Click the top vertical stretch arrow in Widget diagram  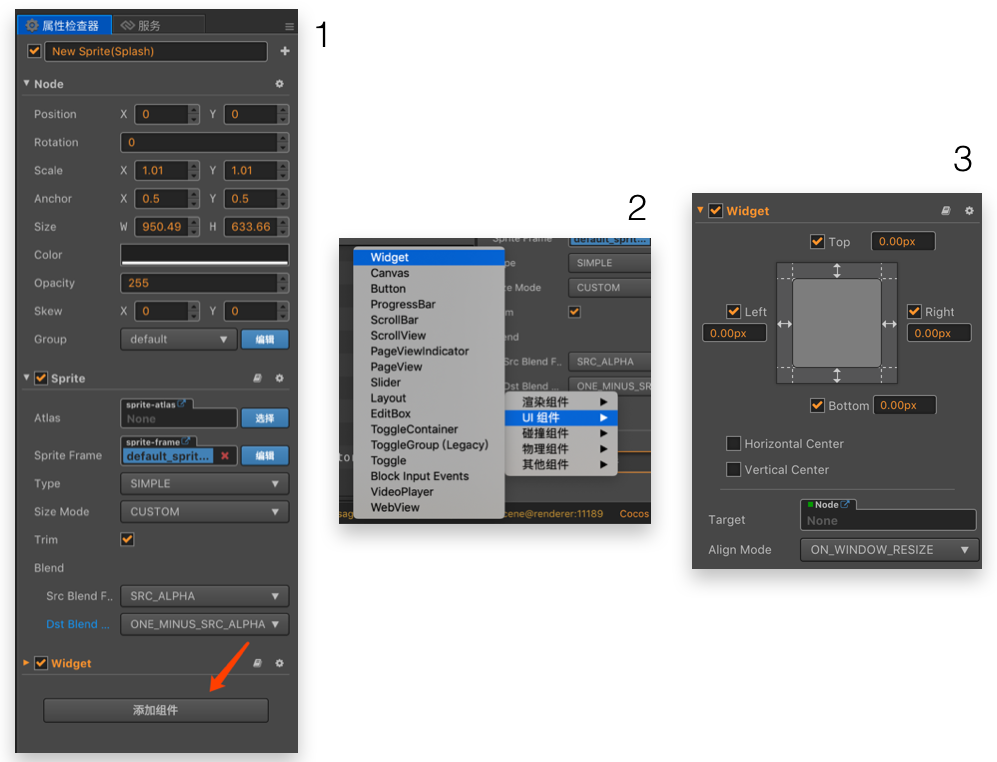pos(837,271)
